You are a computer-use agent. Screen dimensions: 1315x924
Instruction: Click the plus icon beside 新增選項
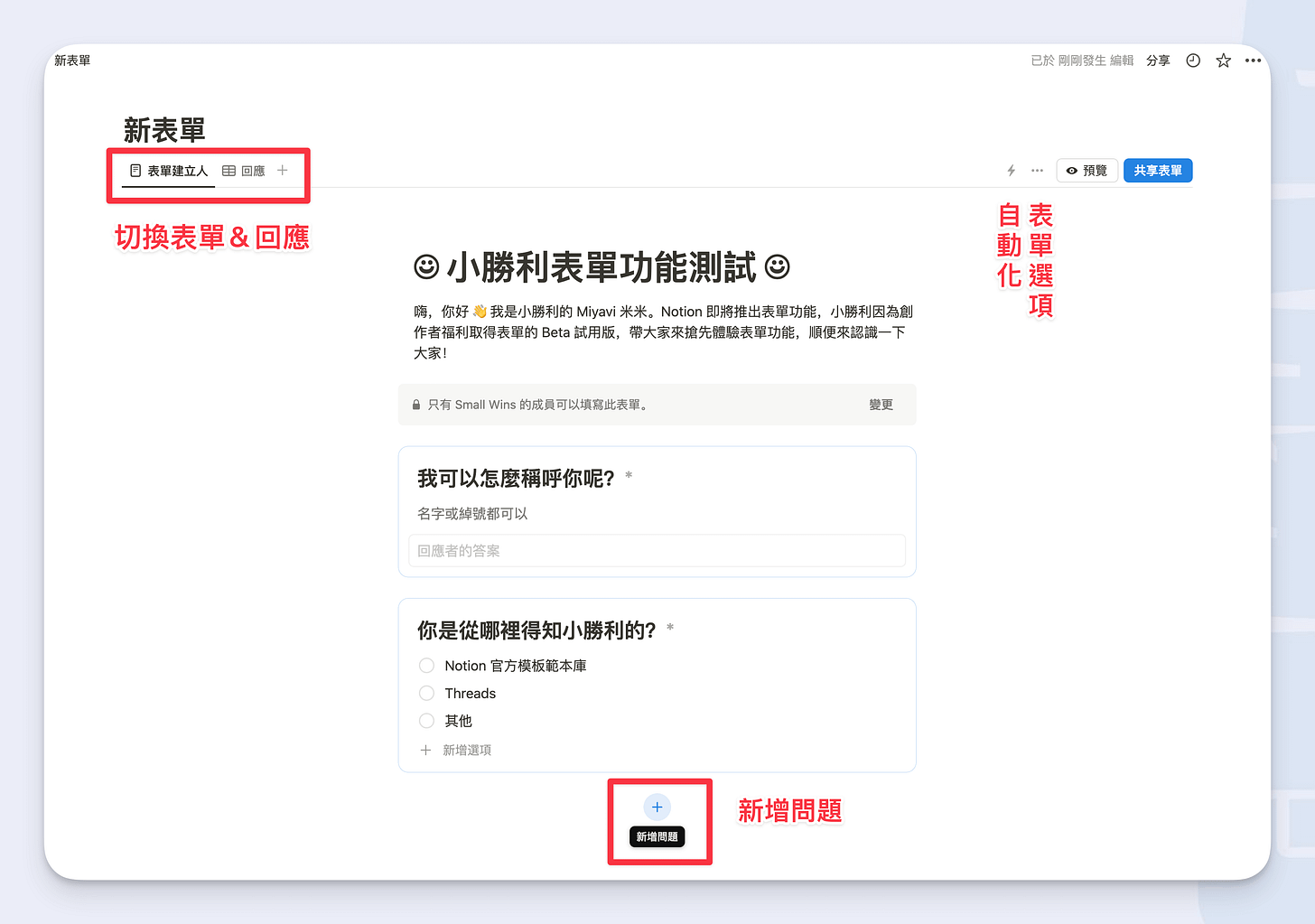[x=425, y=750]
